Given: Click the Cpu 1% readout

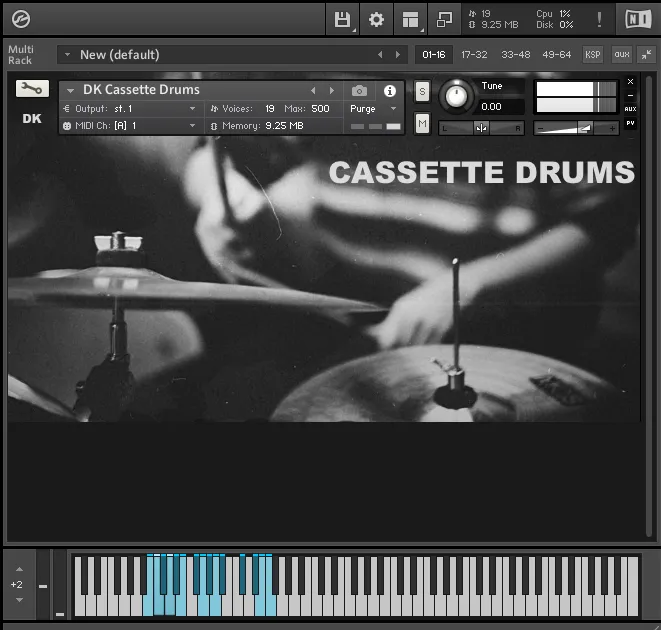Looking at the screenshot, I should [x=554, y=14].
